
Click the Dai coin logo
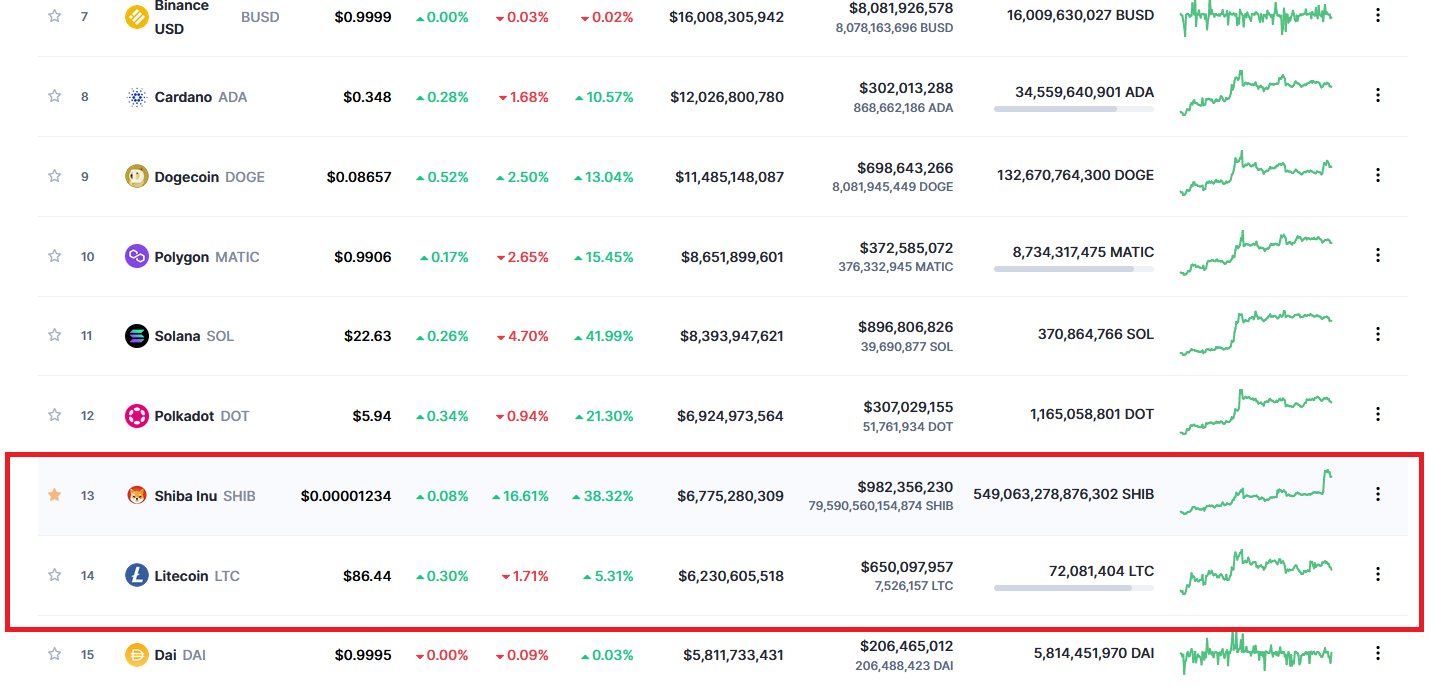[137, 655]
